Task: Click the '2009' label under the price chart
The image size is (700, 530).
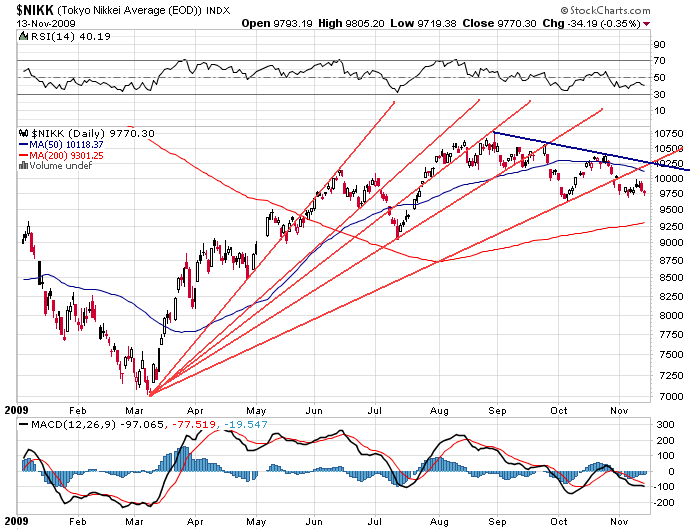Action: click(17, 410)
